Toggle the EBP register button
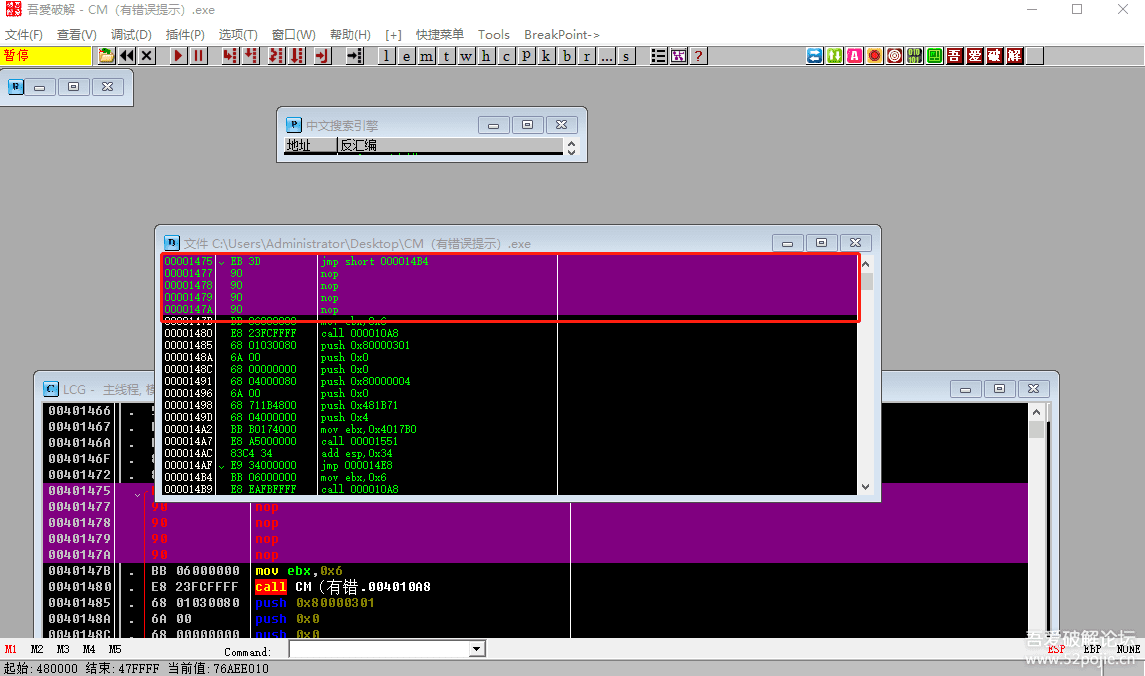This screenshot has width=1145, height=676. coord(1092,649)
